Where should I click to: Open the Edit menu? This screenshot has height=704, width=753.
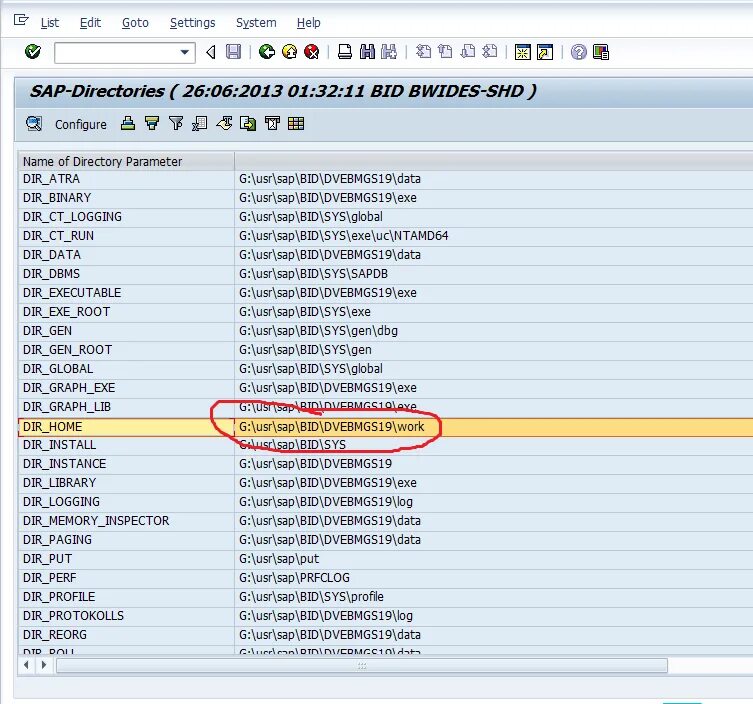(90, 23)
